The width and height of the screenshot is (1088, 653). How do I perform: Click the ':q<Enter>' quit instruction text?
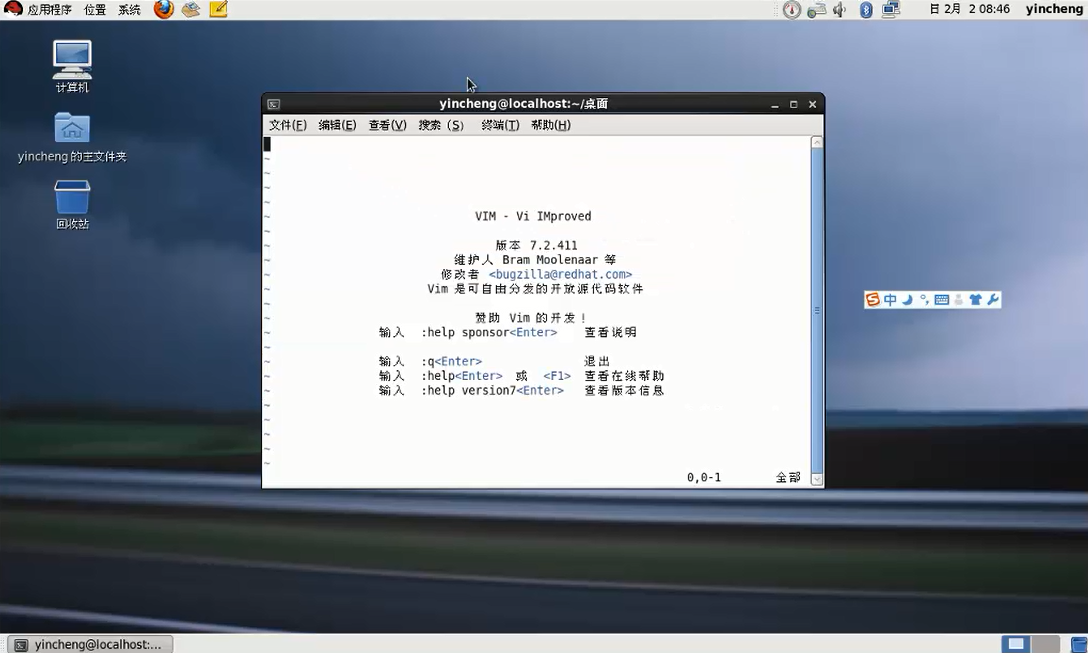pyautogui.click(x=451, y=361)
